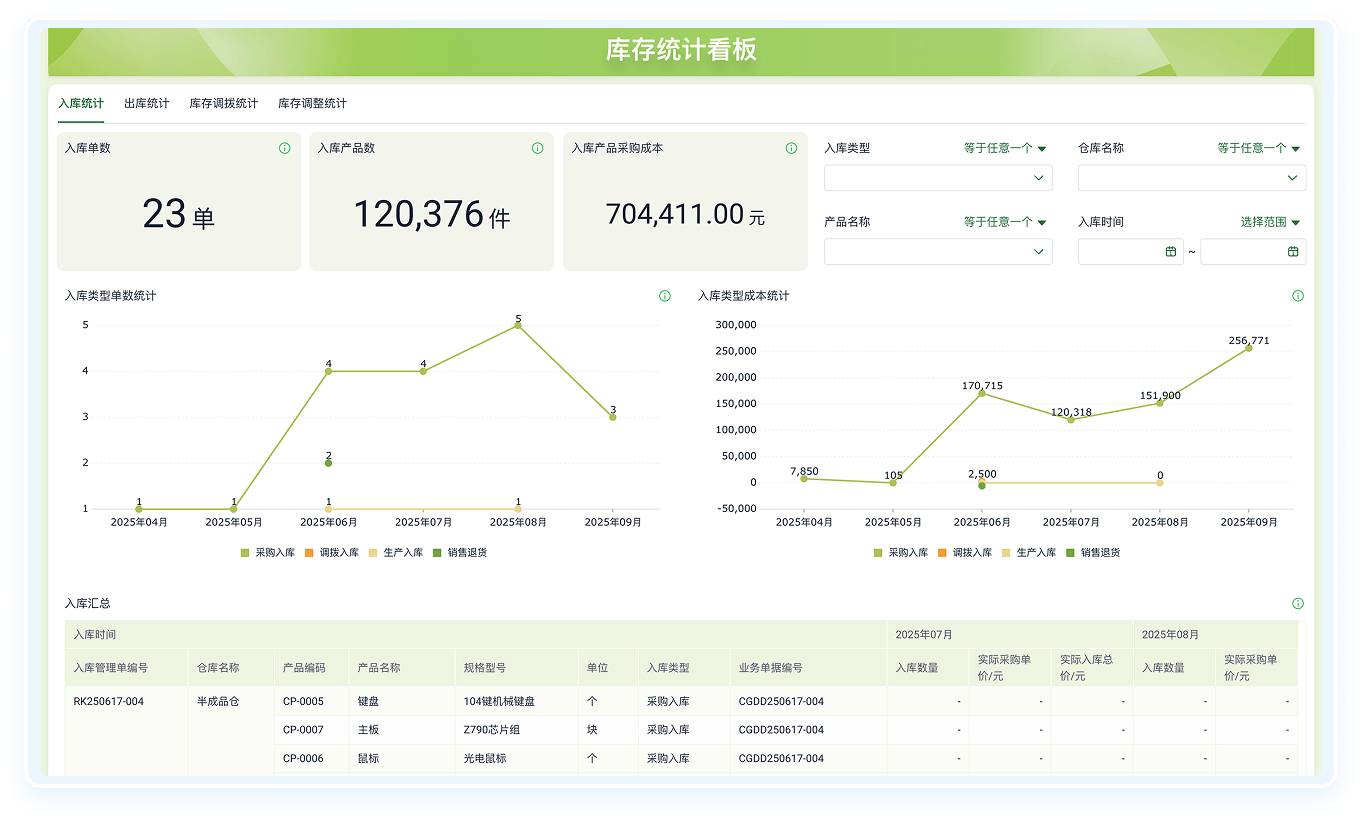Open calendar icon in start date field
Viewport: 1362px width, 820px height.
tap(1171, 252)
